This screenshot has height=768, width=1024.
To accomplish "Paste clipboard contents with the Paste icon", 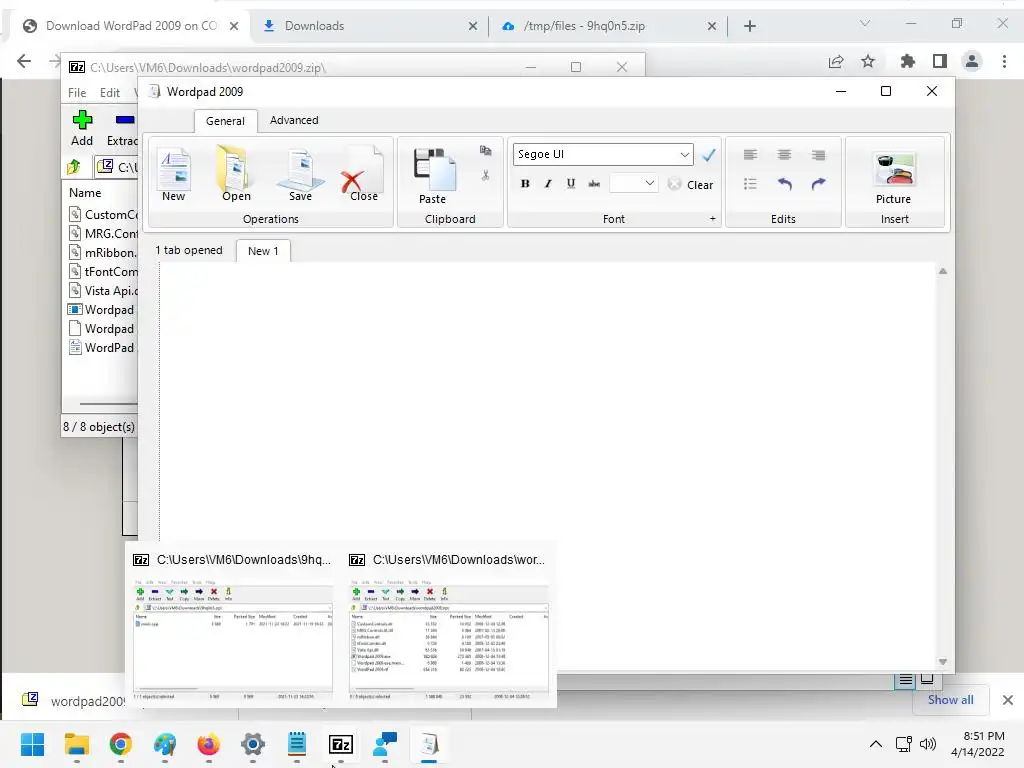I will point(433,176).
